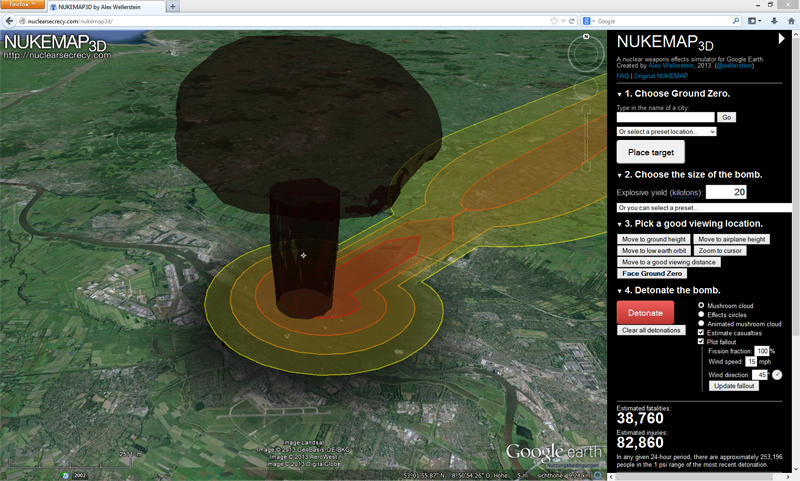Viewport: 800px width, 481px height.
Task: Open the @wellerstein Twitter link
Action: (x=734, y=65)
